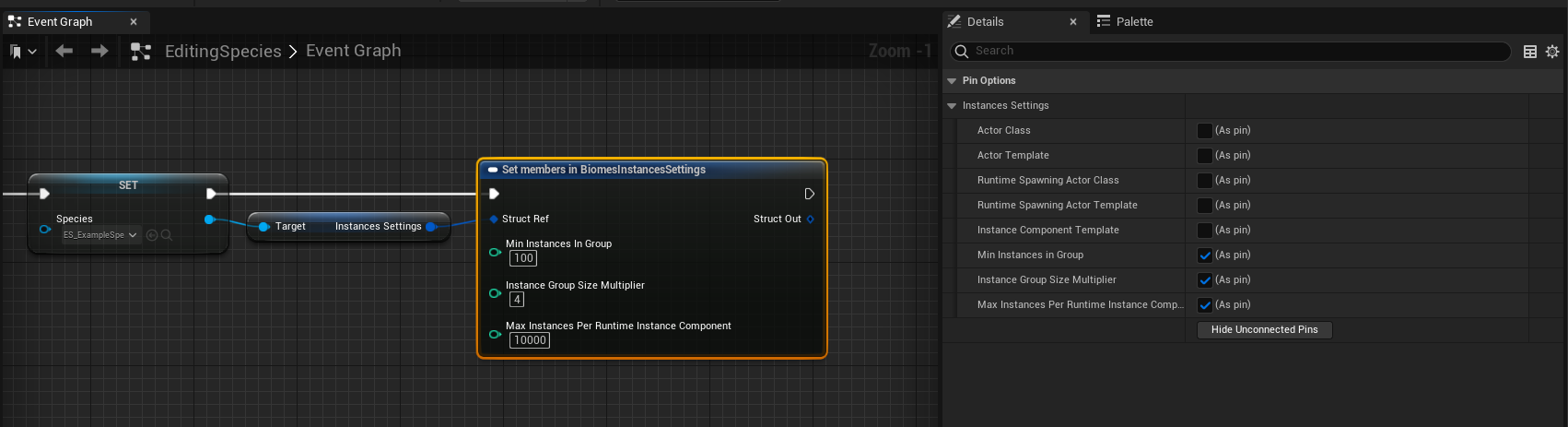Enable Actor Class as pin
This screenshot has height=427, width=1568.
[1205, 131]
